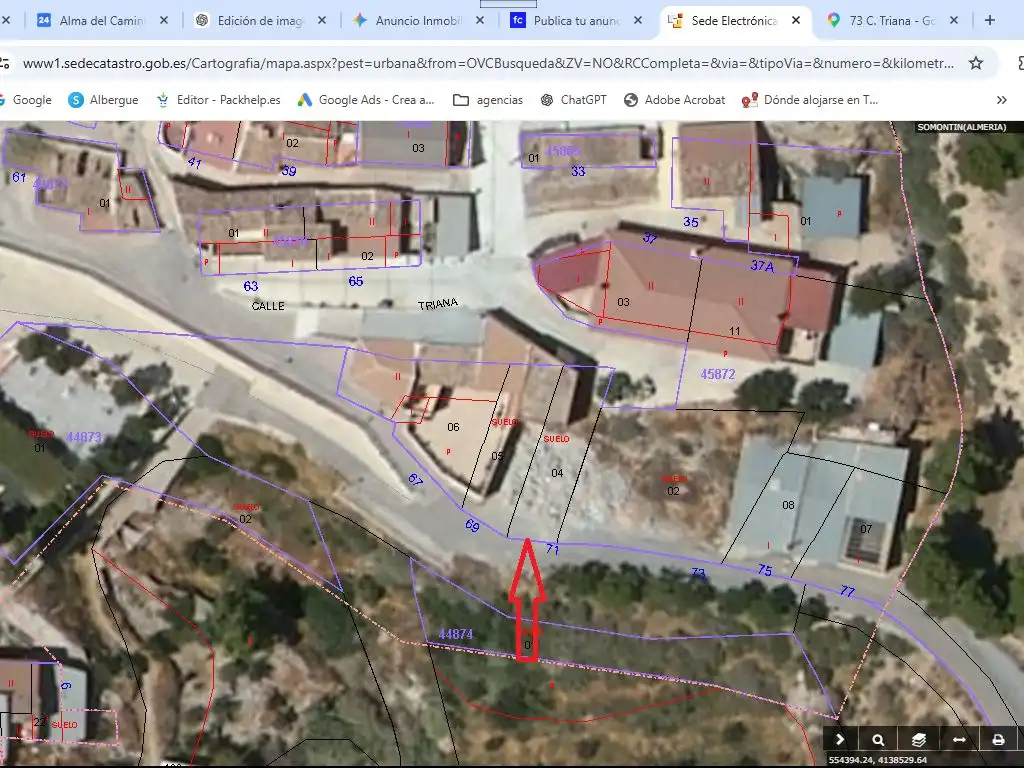Switch to 73 C. Triana Google Maps tab
The width and height of the screenshot is (1024, 768).
pos(894,20)
